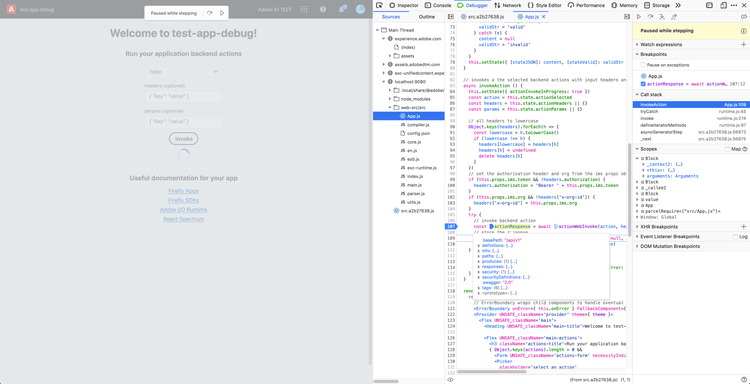This screenshot has height=384, width=750.
Task: Open the hello action dropdown
Action: (183, 72)
